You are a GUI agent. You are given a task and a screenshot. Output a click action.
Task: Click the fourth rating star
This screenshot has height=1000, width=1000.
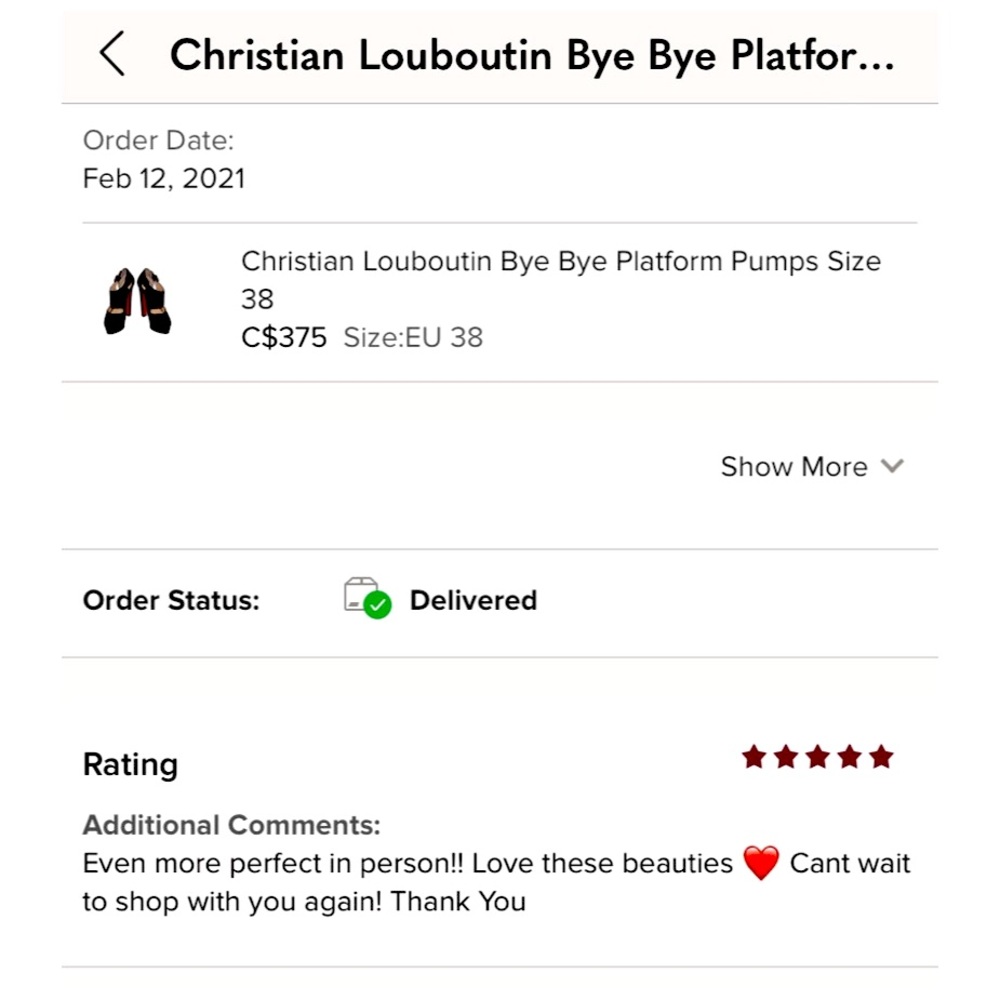click(850, 758)
